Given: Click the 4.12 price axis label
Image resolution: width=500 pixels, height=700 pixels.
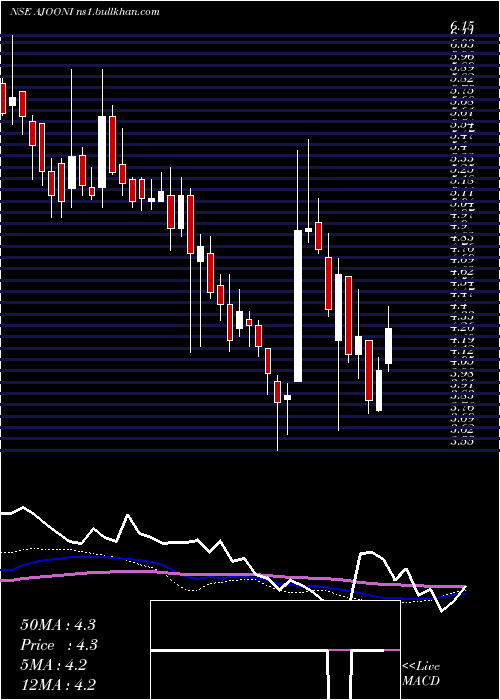Looking at the screenshot, I should [x=462, y=351].
